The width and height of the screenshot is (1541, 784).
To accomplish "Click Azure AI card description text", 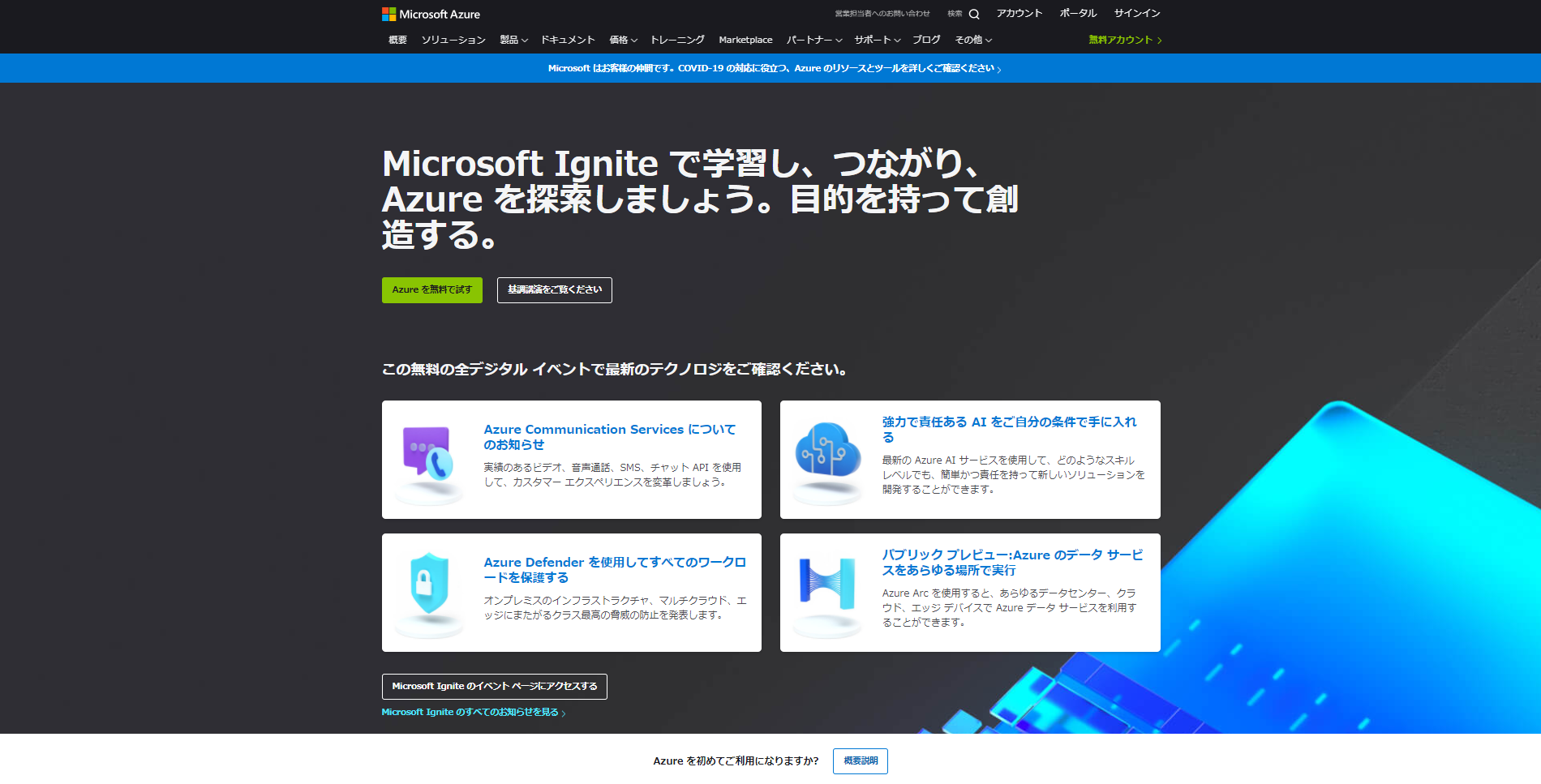I will tap(1014, 475).
